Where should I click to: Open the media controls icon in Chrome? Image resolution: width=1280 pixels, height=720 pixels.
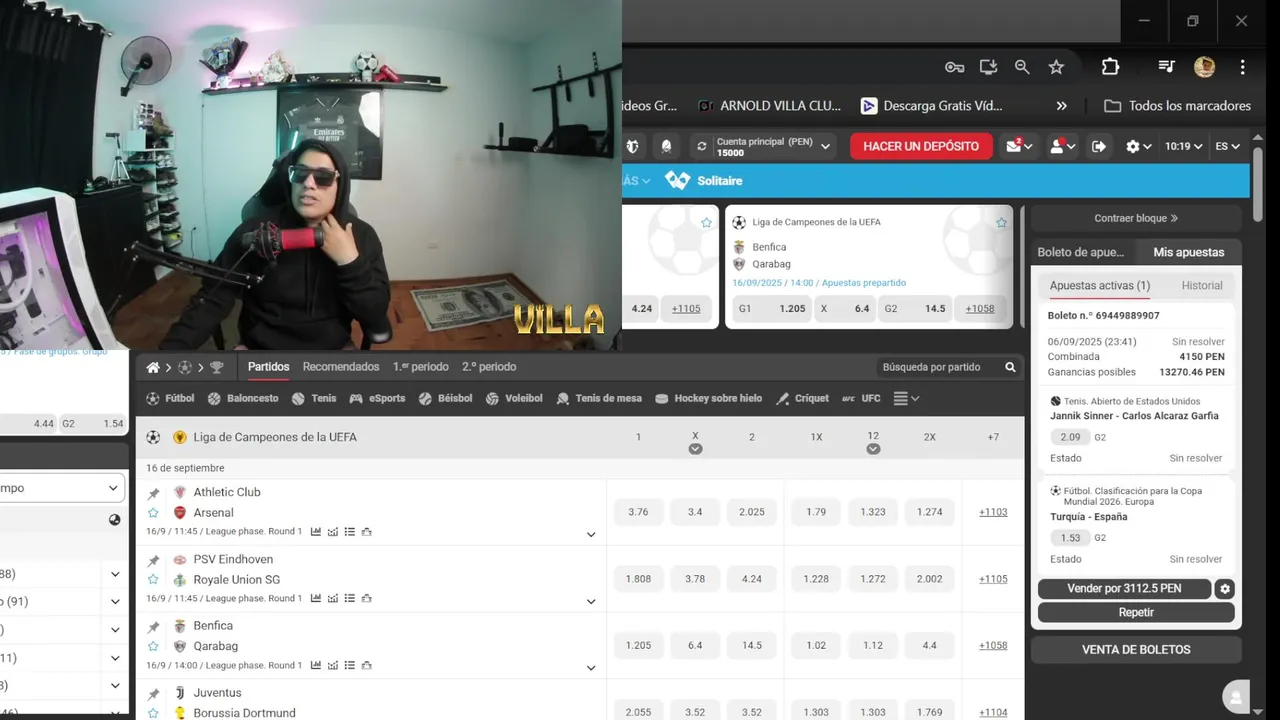coord(1166,67)
